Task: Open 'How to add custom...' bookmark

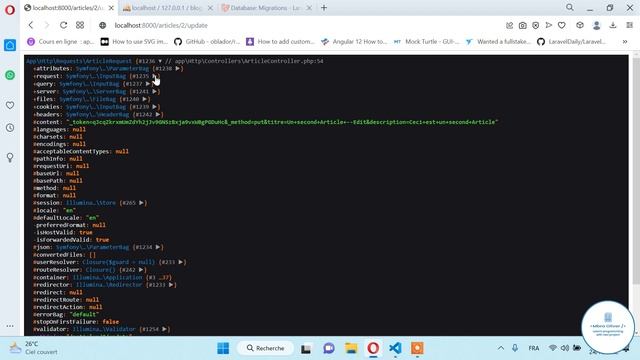Action: pyautogui.click(x=280, y=42)
